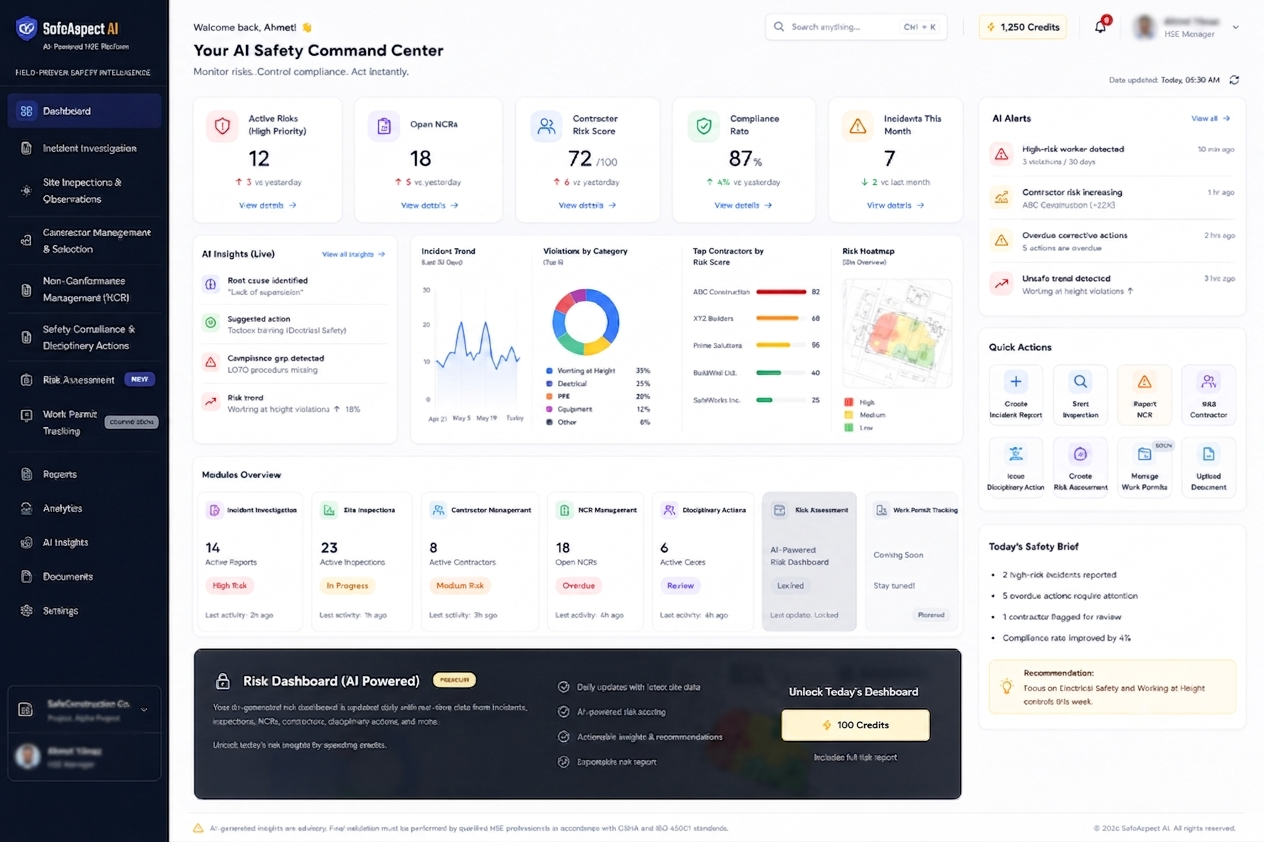The image size is (1264, 842).
Task: Click the PREMIUM badge on Risk Dashboard
Action: click(455, 680)
